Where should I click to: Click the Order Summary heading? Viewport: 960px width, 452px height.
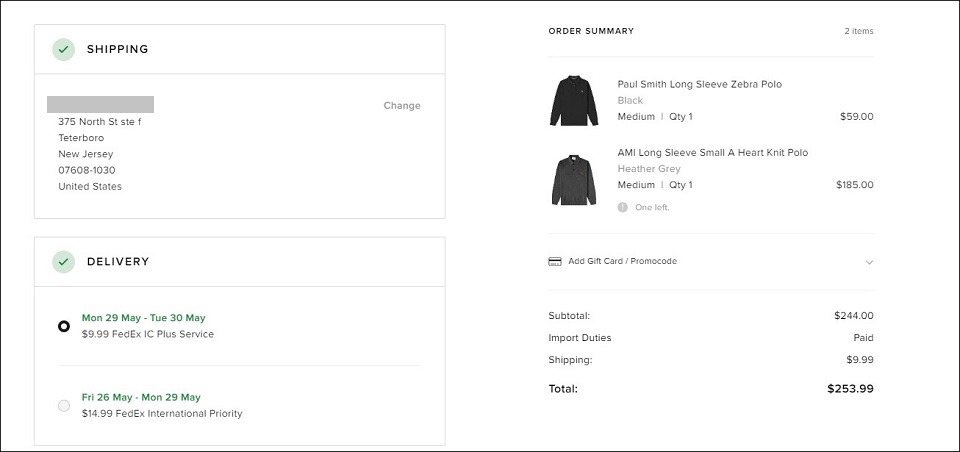[x=591, y=31]
